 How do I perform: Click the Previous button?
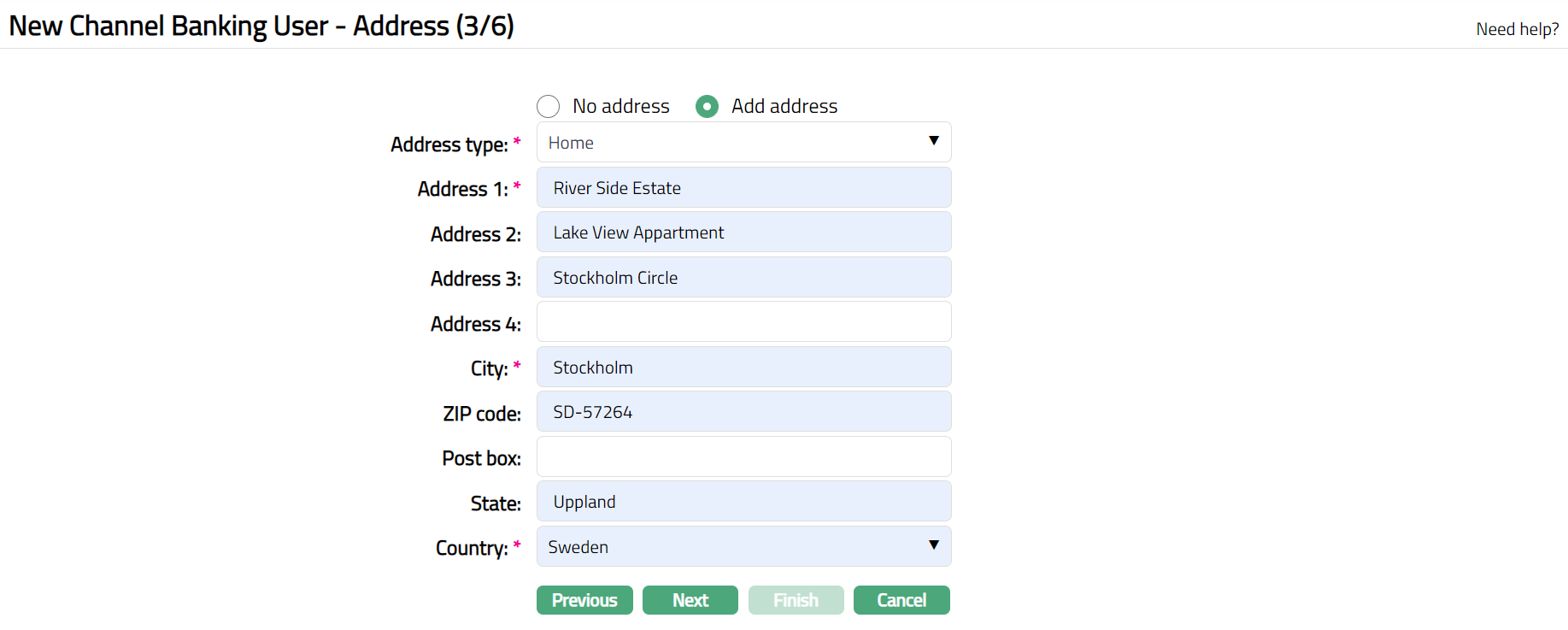click(584, 600)
